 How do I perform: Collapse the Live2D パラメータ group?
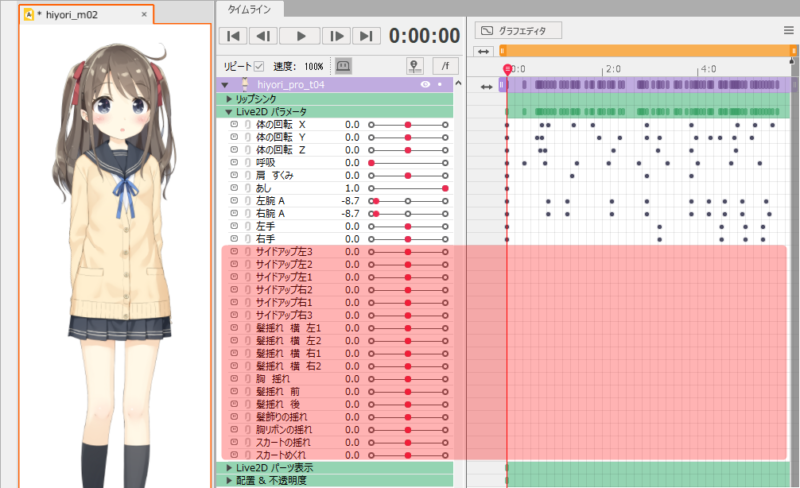pyautogui.click(x=229, y=112)
